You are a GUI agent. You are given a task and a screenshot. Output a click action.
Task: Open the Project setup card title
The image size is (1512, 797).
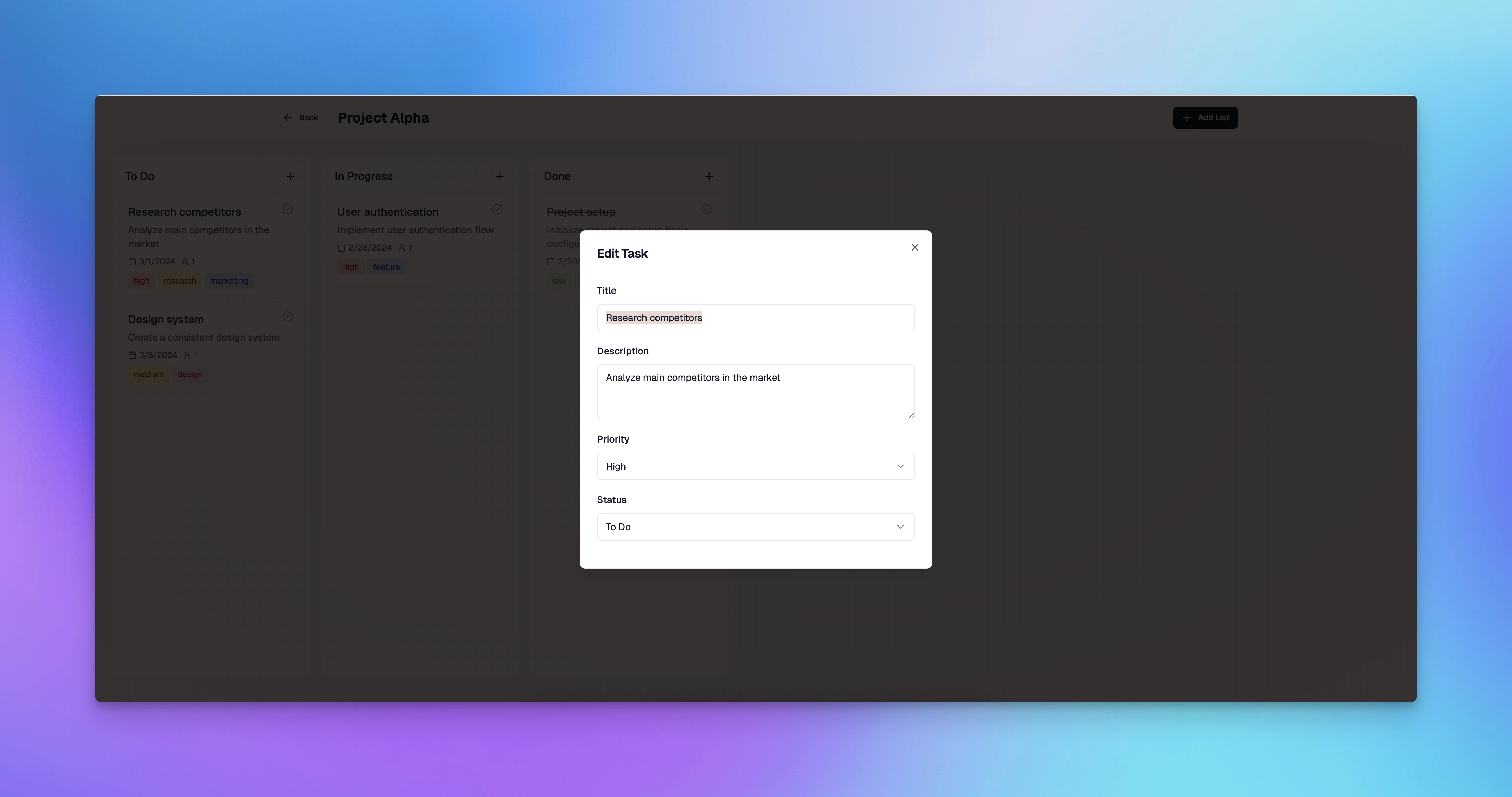click(x=580, y=212)
